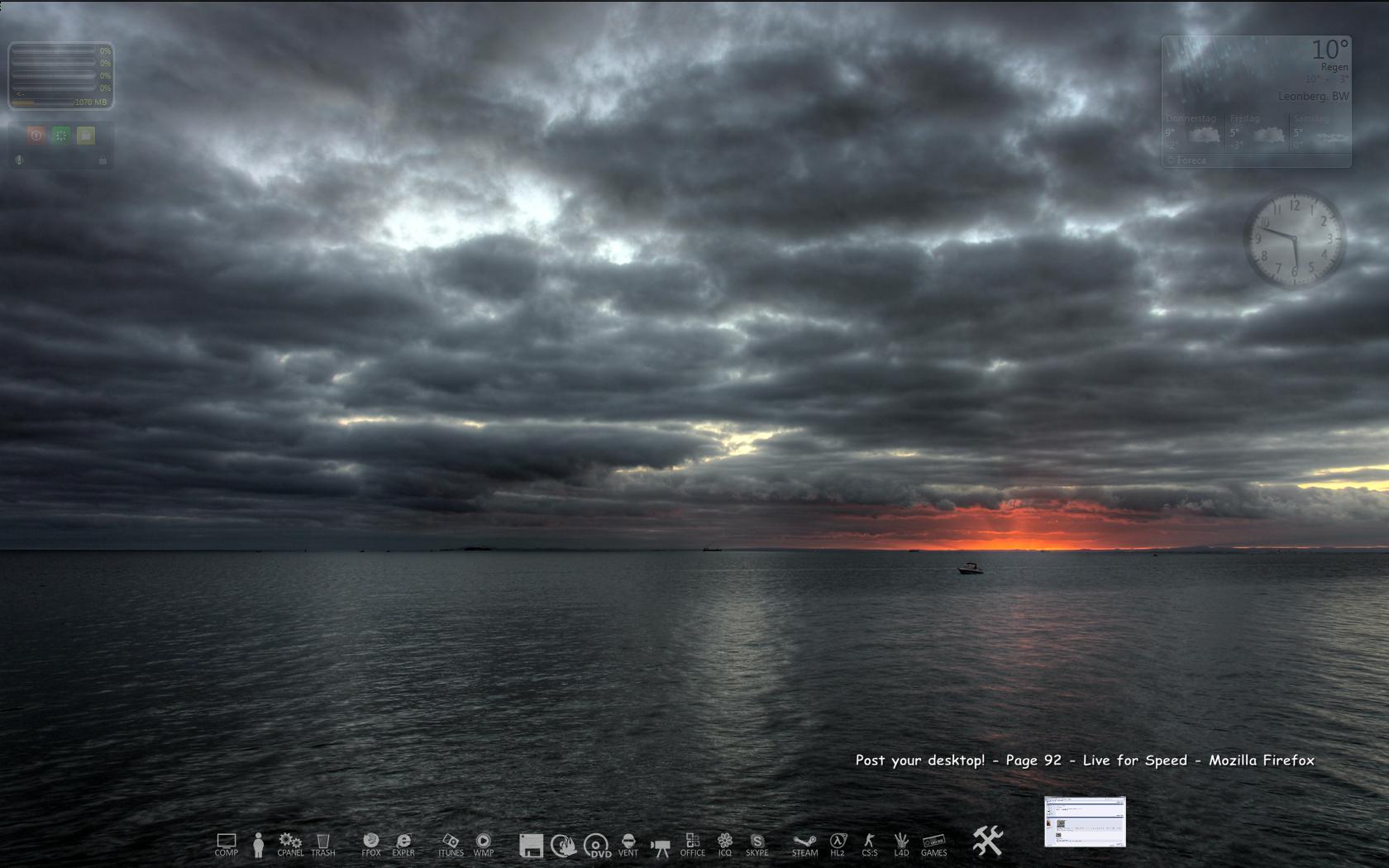Viewport: 1389px width, 868px height.
Task: Open the COMP computer icon in the dock
Action: 226,845
